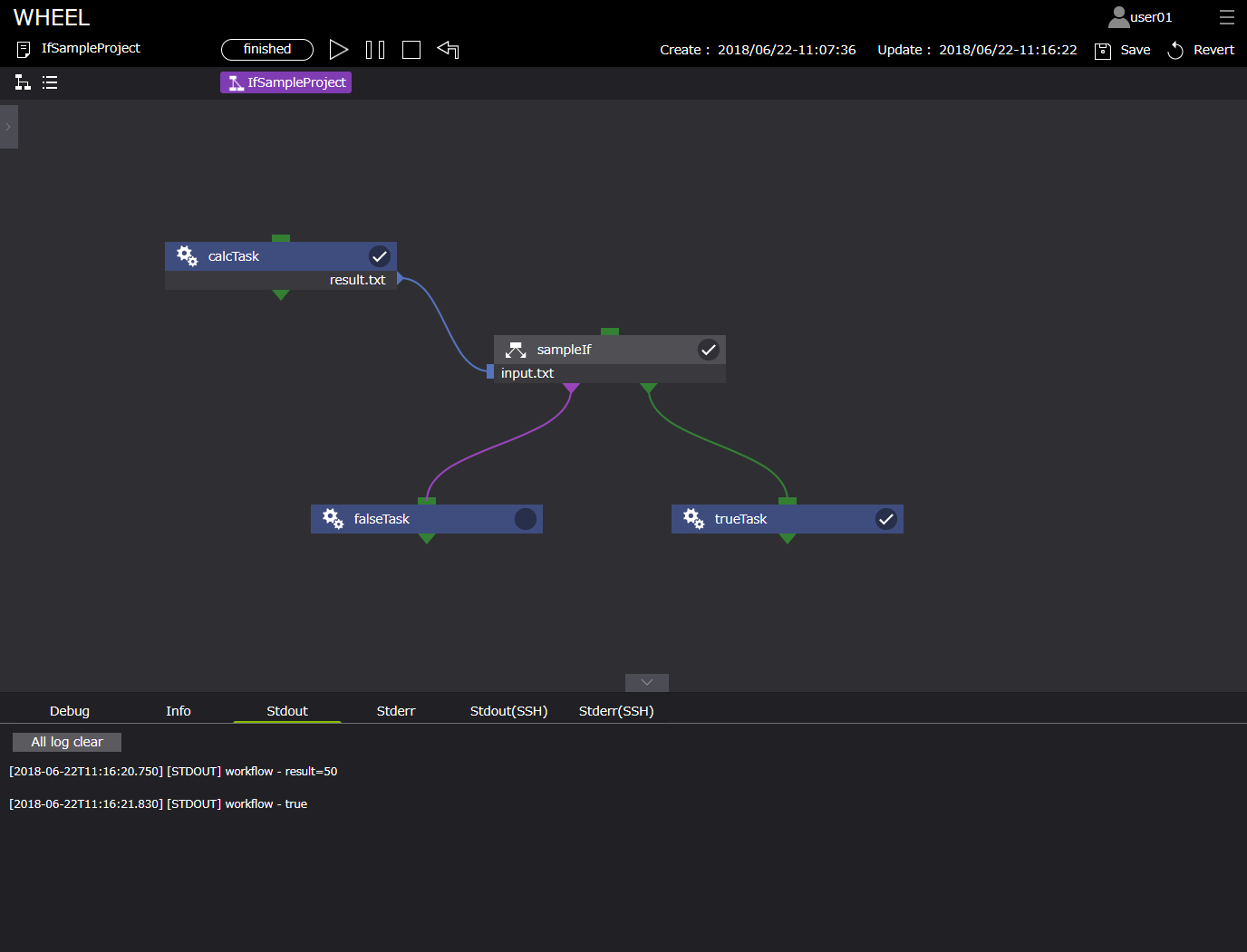Image resolution: width=1247 pixels, height=952 pixels.
Task: Switch to the Debug log tab
Action: click(x=70, y=711)
